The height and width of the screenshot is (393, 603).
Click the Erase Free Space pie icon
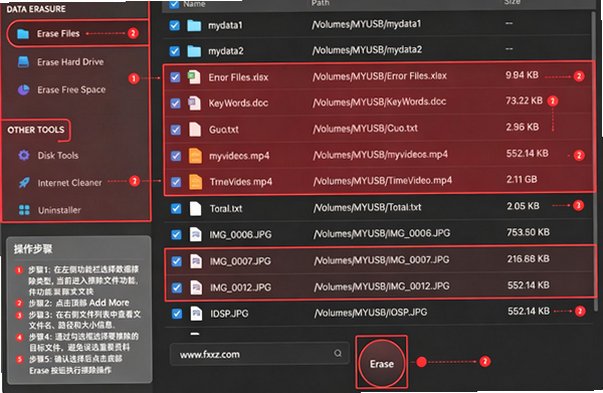point(23,90)
